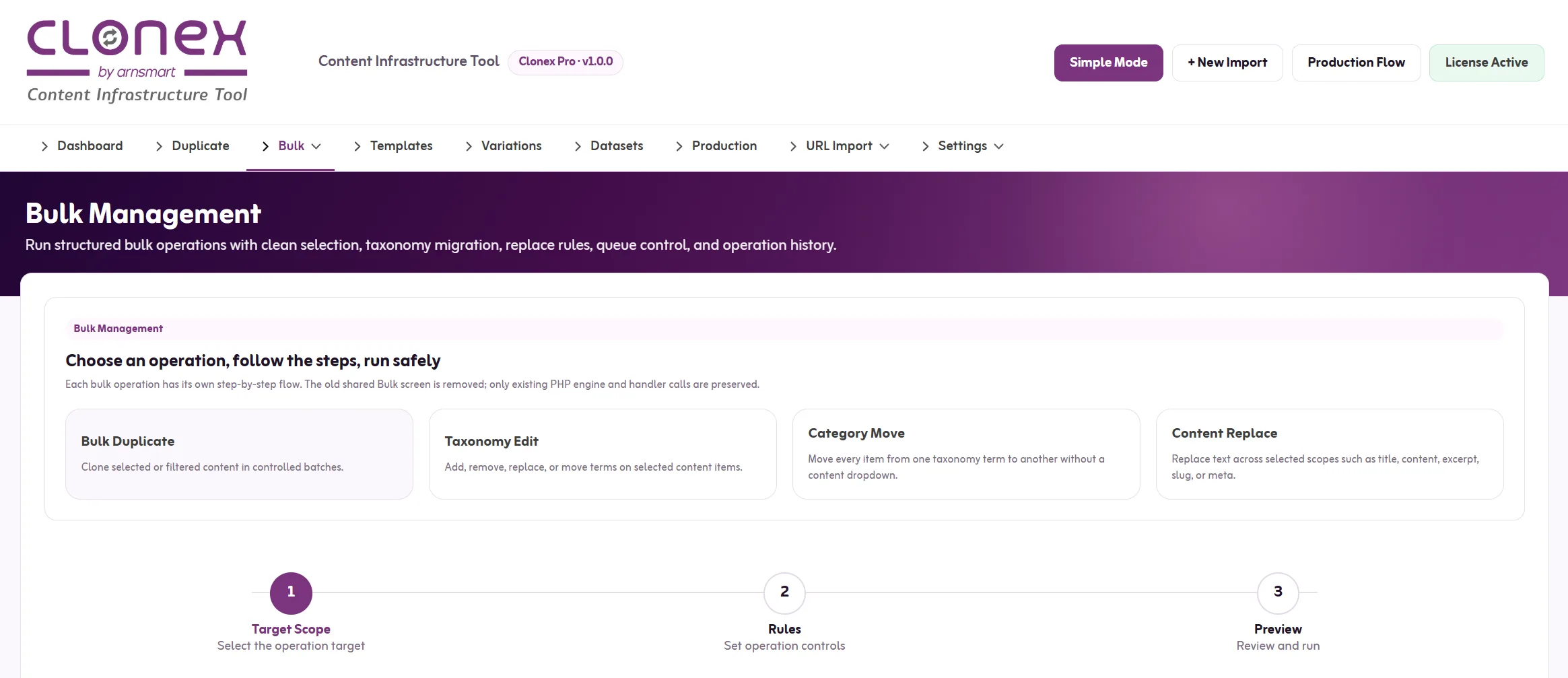Expand the URL Import dropdown arrow

coord(884,146)
